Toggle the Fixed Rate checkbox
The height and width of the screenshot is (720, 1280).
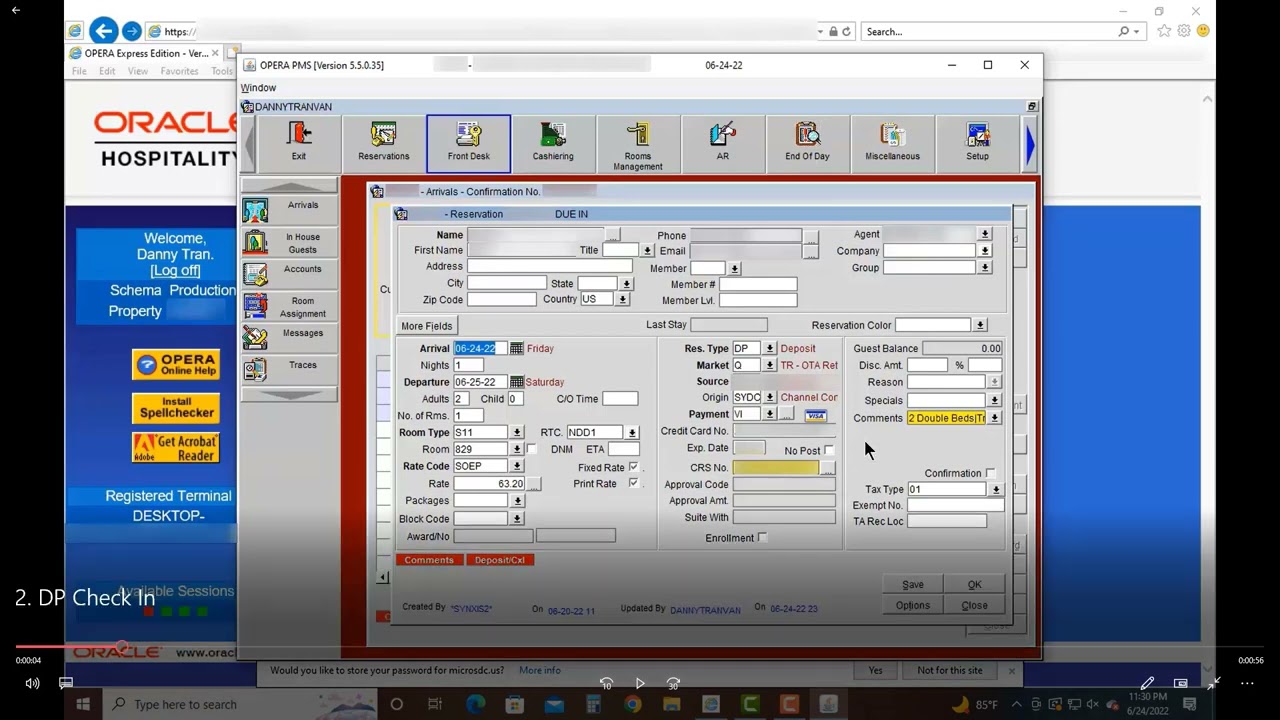[x=633, y=467]
